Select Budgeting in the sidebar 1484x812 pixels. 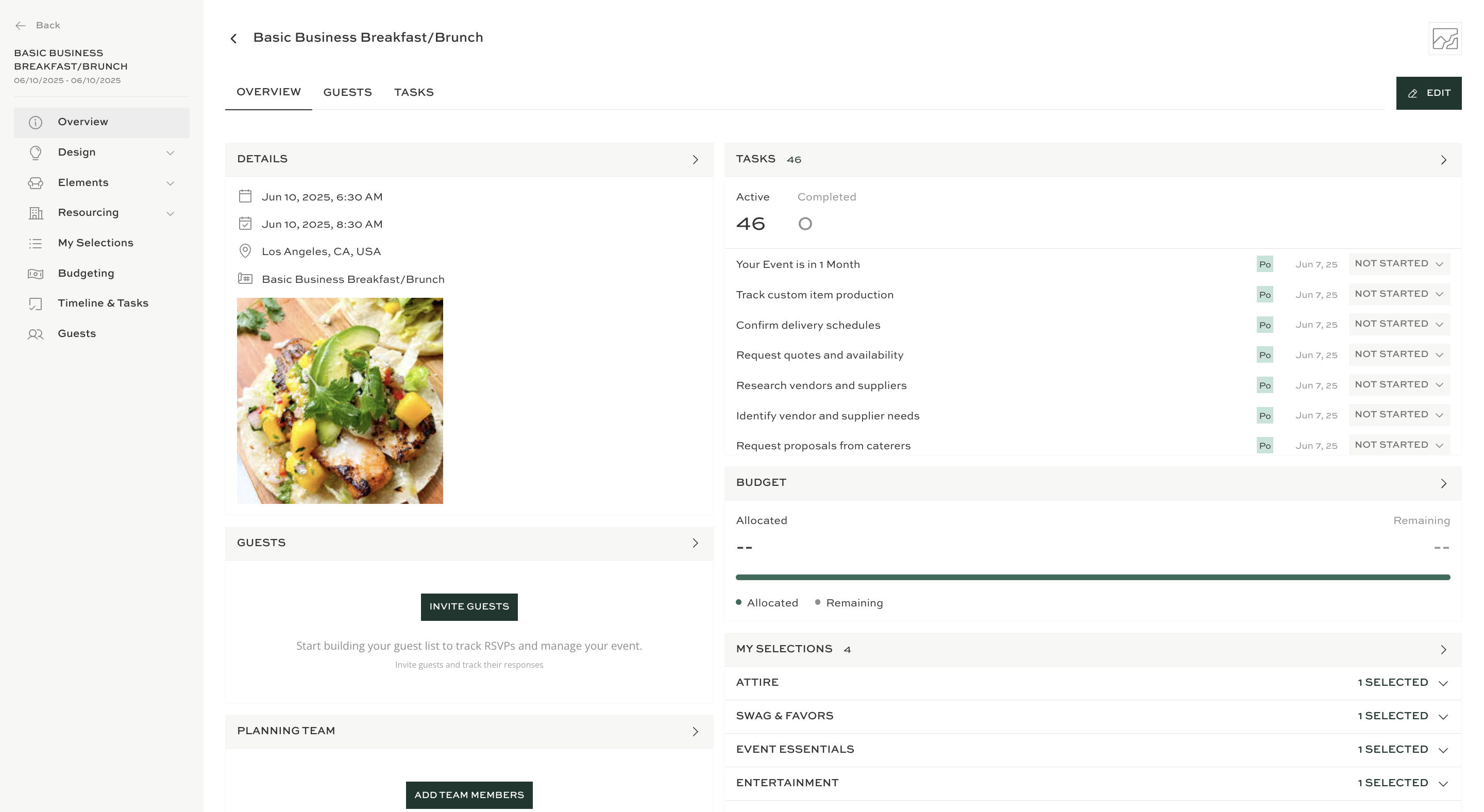[102, 274]
